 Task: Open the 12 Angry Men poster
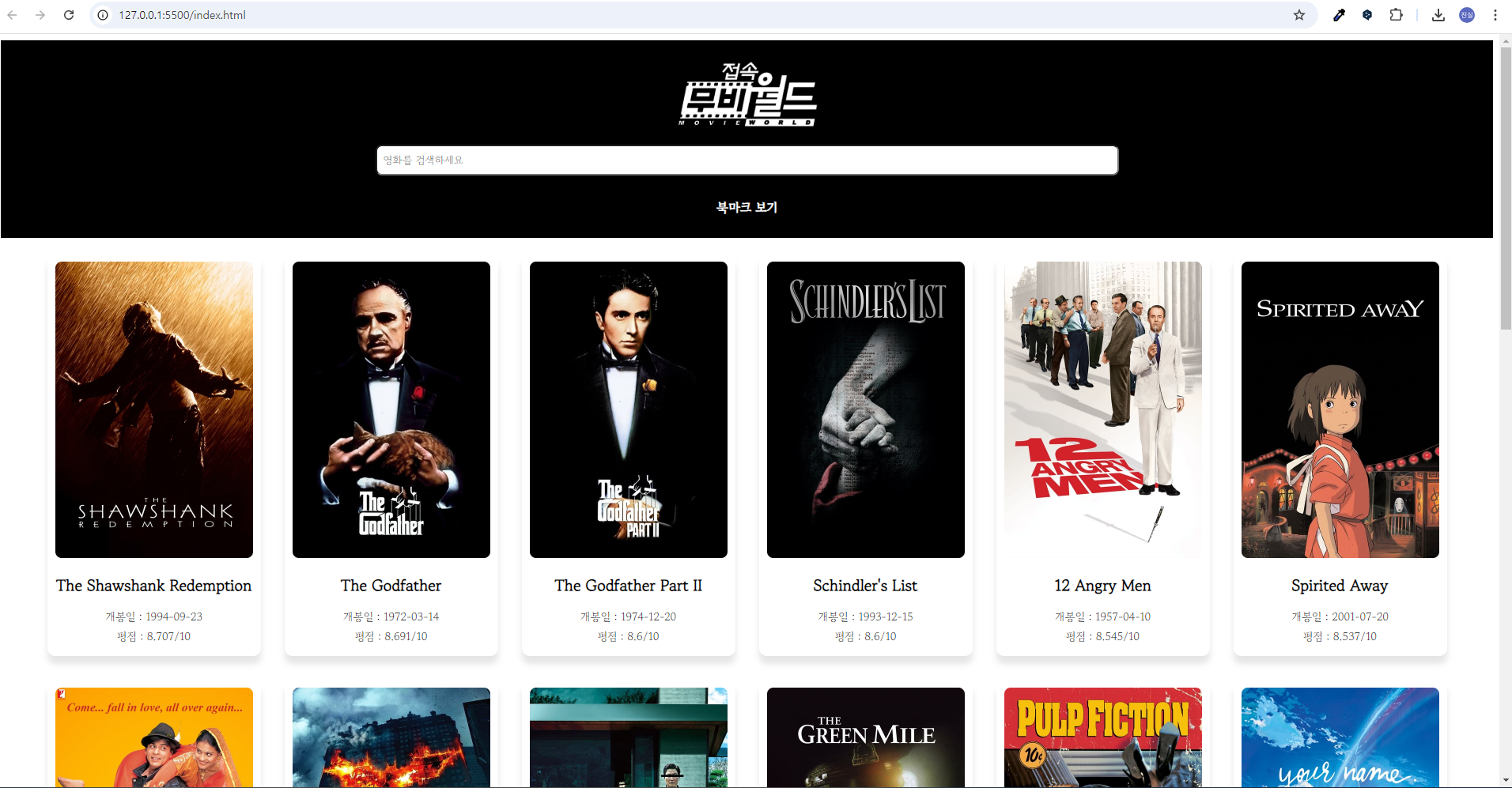point(1103,409)
